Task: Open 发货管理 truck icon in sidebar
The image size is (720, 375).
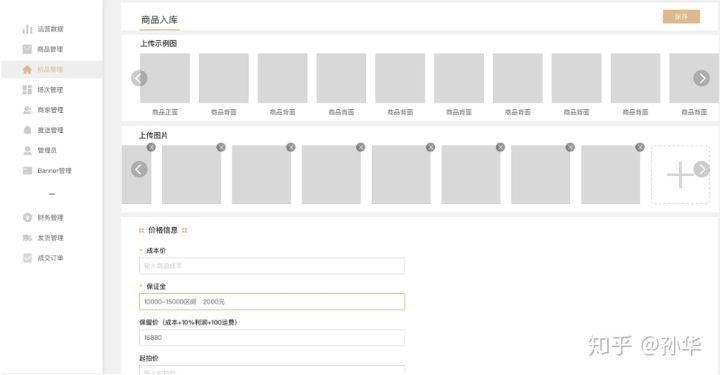Action: [x=27, y=237]
